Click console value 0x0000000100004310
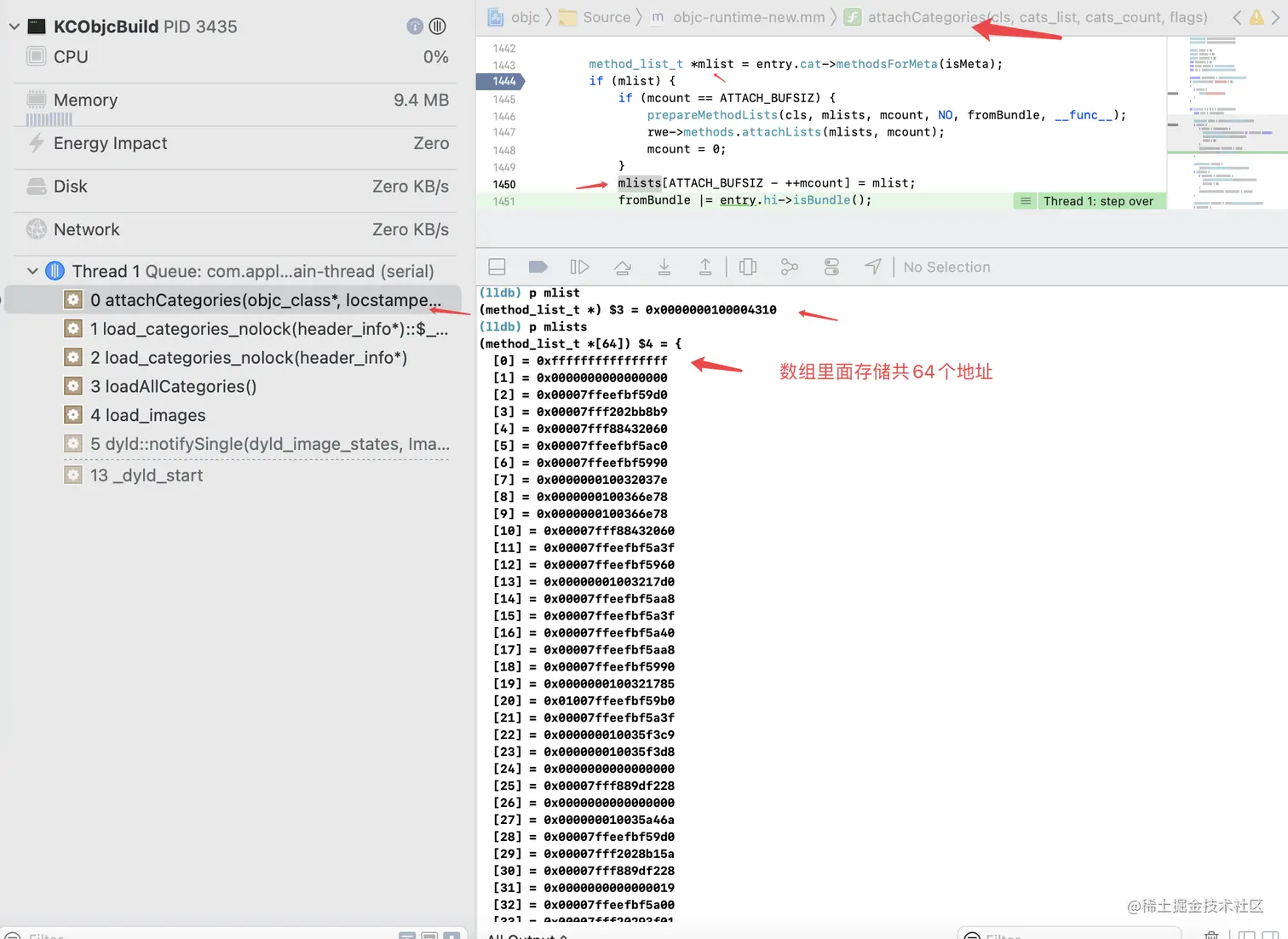This screenshot has width=1288, height=939. (x=710, y=309)
